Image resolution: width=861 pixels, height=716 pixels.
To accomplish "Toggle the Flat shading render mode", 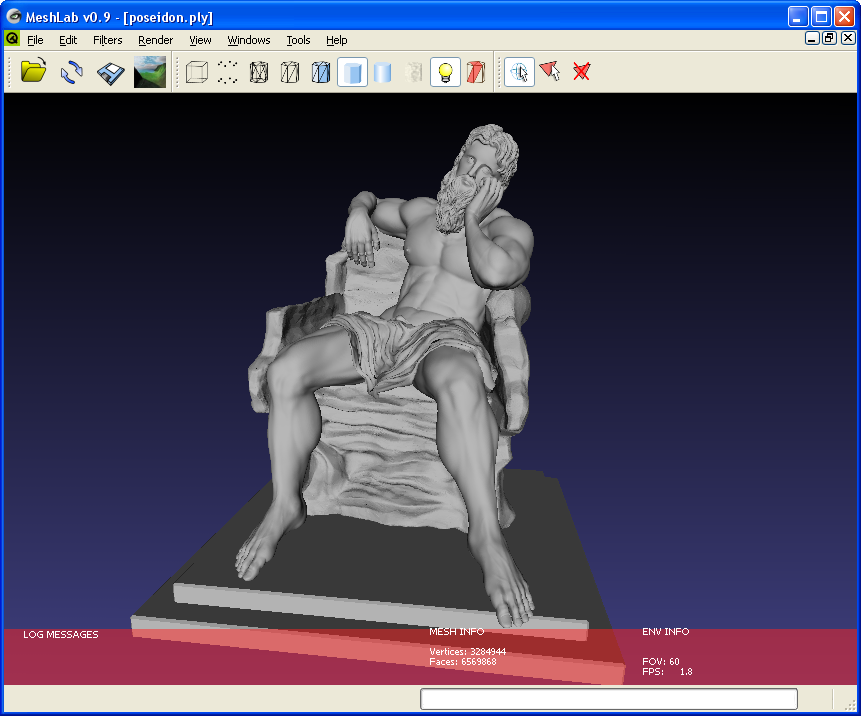I will pyautogui.click(x=352, y=72).
